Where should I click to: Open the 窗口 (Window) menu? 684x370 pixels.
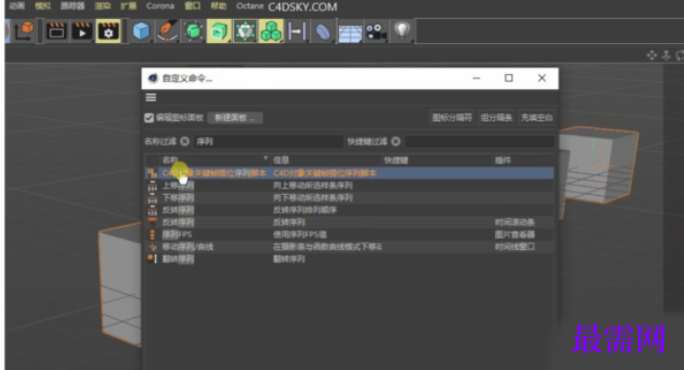coord(192,6)
